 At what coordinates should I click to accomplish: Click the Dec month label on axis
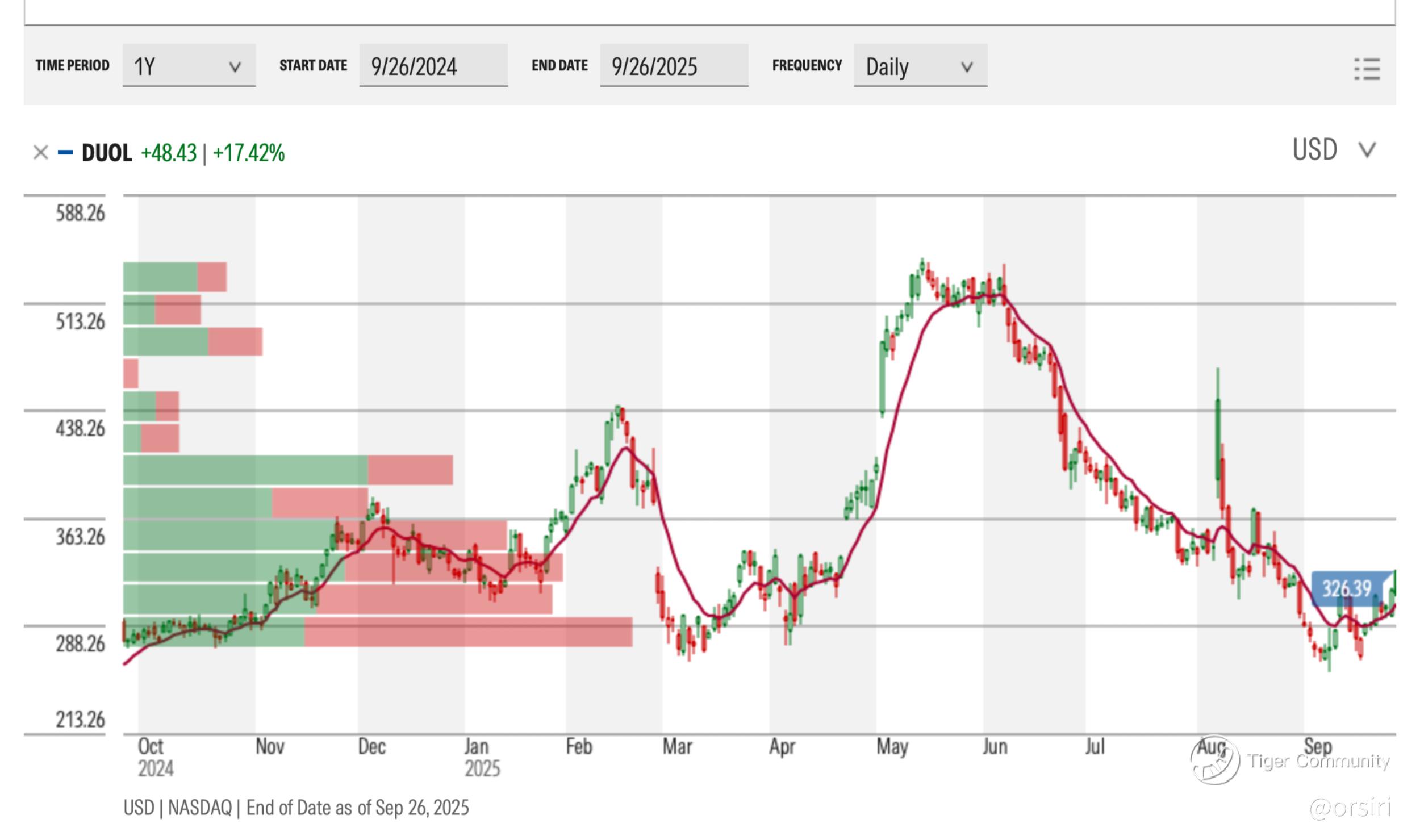click(371, 746)
